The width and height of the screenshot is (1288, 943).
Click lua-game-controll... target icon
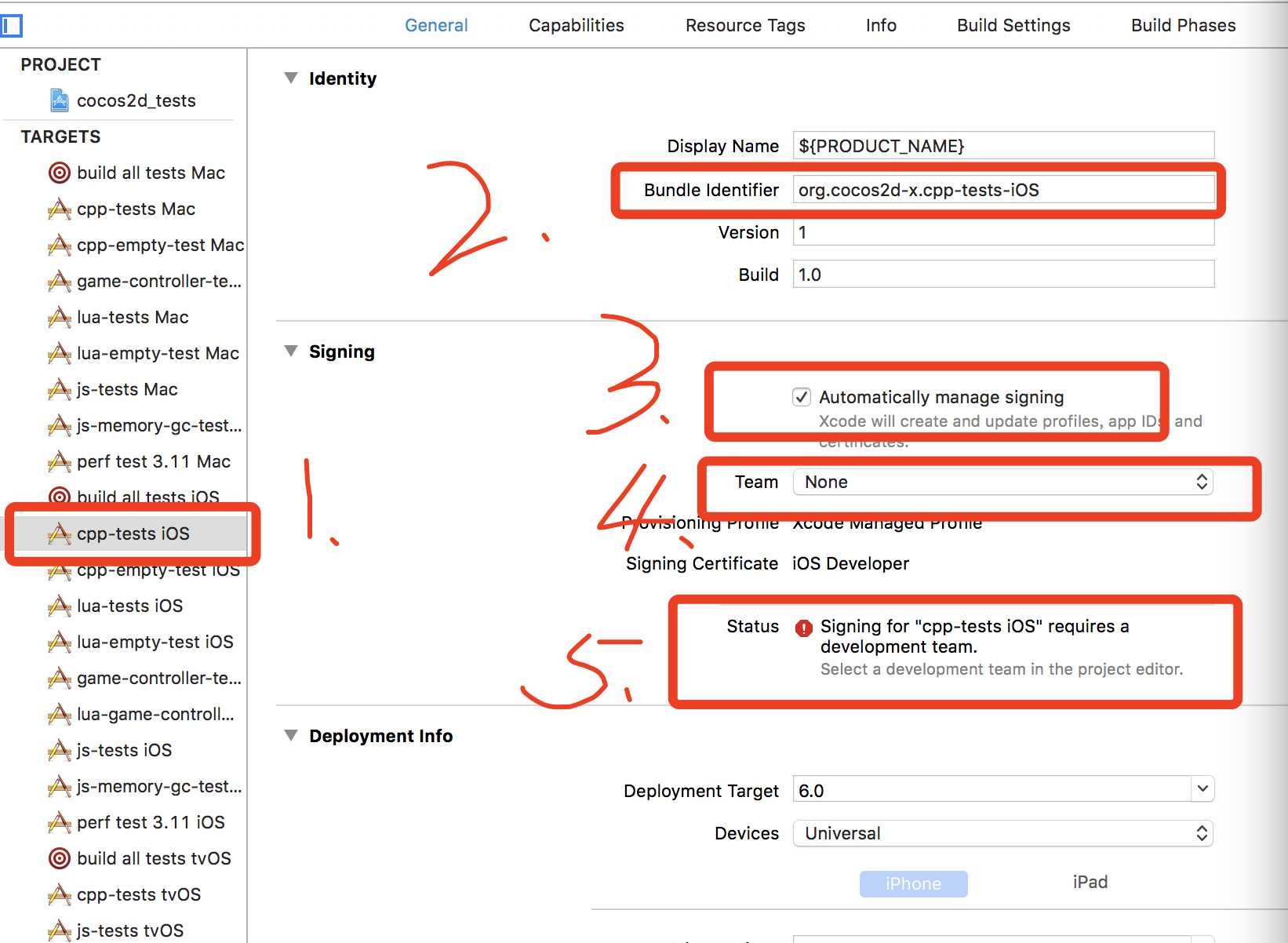[59, 714]
